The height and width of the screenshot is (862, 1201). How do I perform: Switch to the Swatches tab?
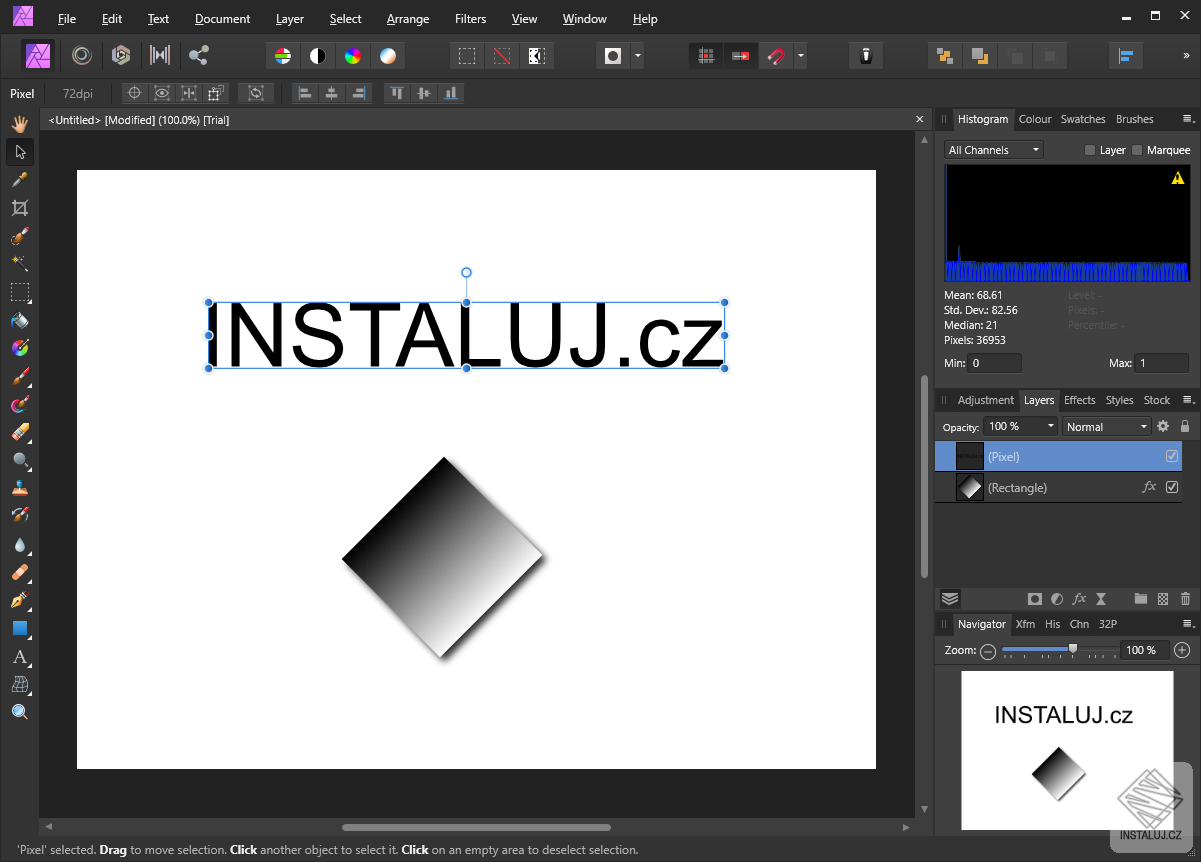pyautogui.click(x=1082, y=119)
